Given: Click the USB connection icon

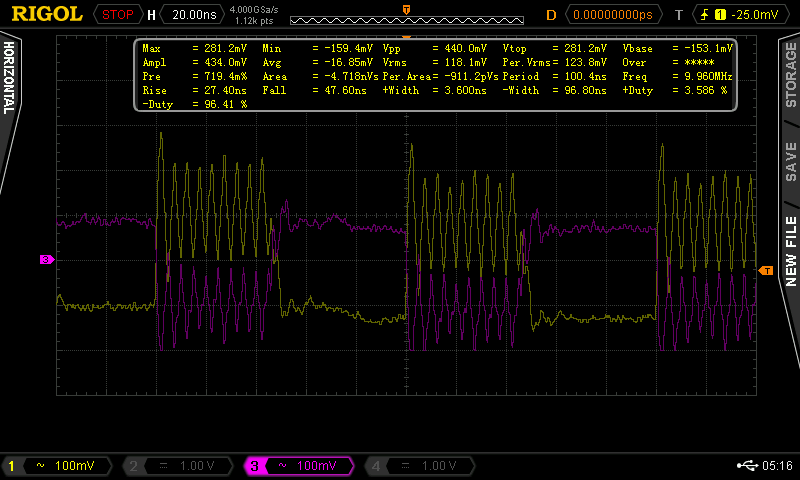Looking at the screenshot, I should pos(747,465).
